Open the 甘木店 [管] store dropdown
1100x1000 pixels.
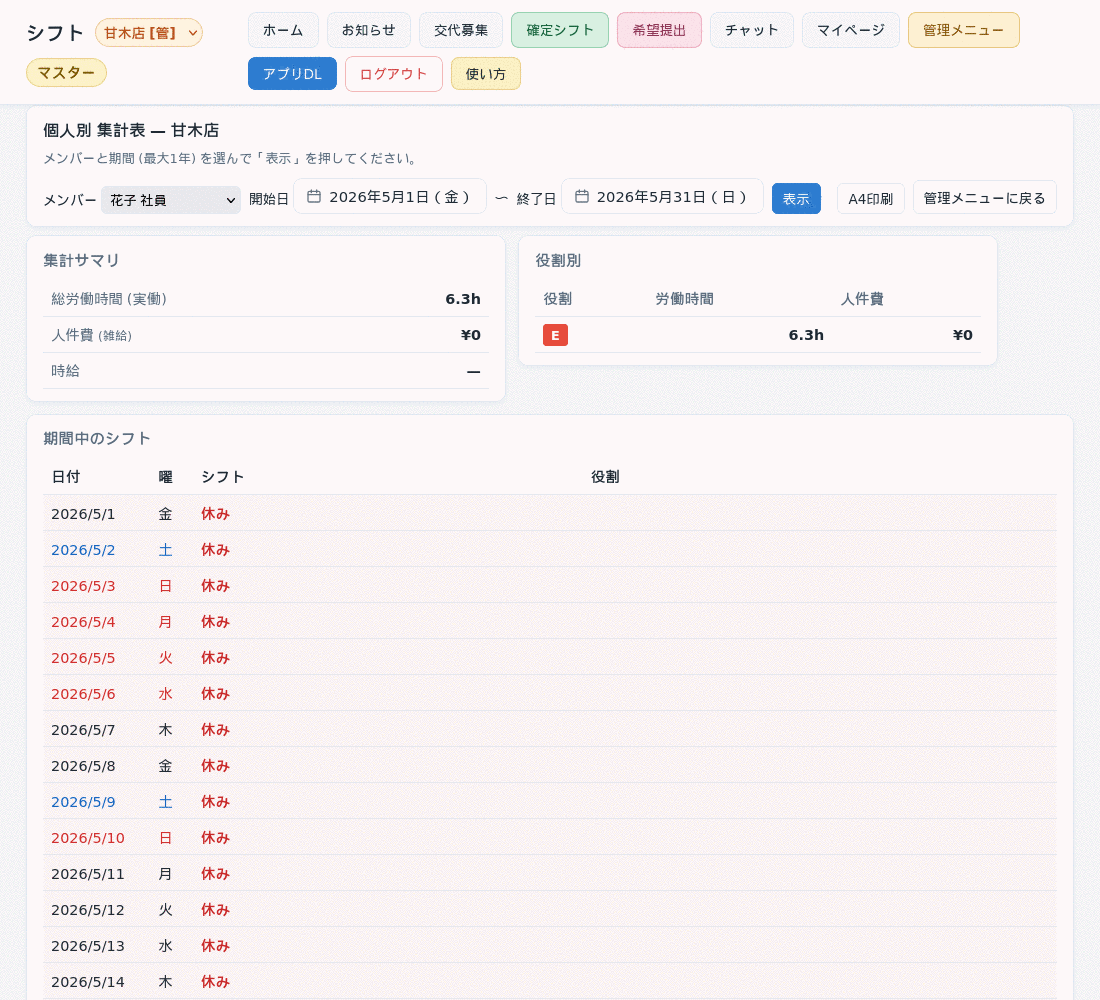(x=149, y=33)
